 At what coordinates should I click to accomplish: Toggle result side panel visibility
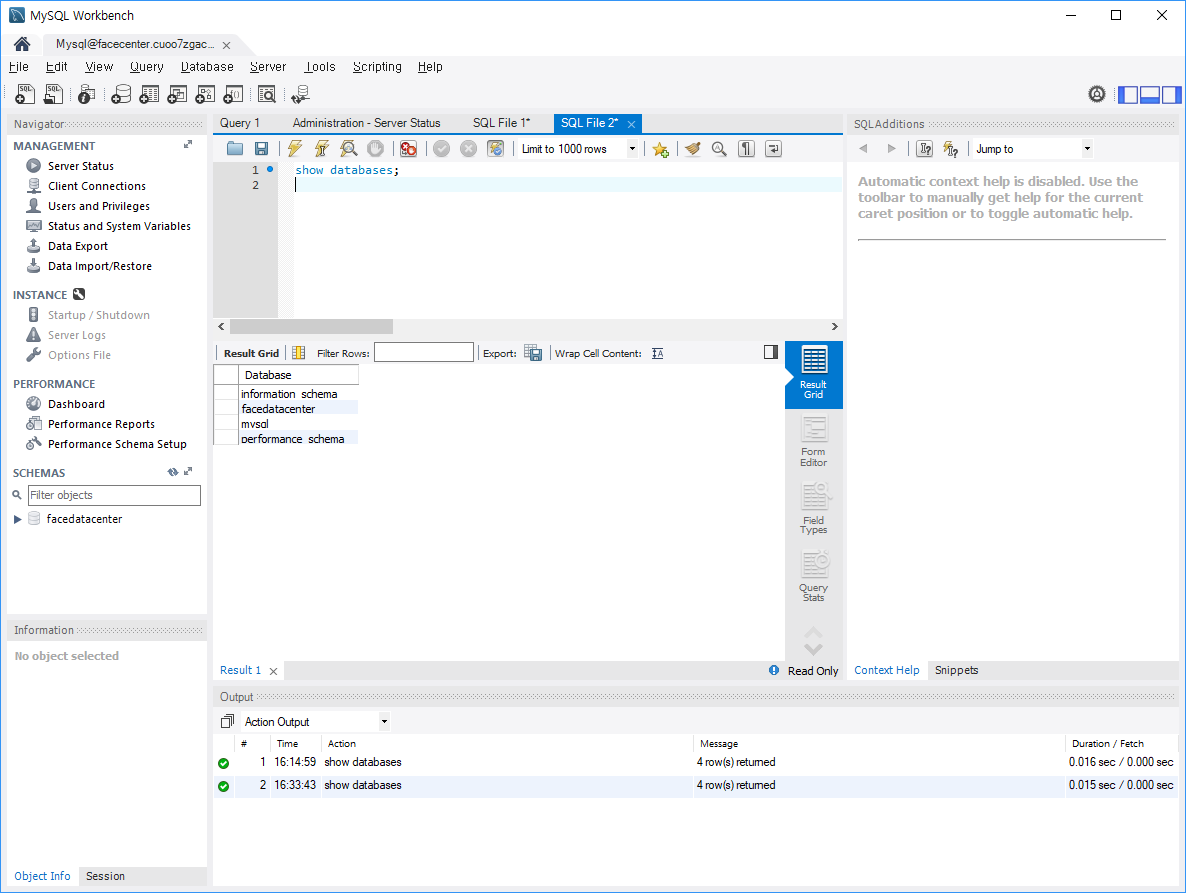click(x=771, y=352)
